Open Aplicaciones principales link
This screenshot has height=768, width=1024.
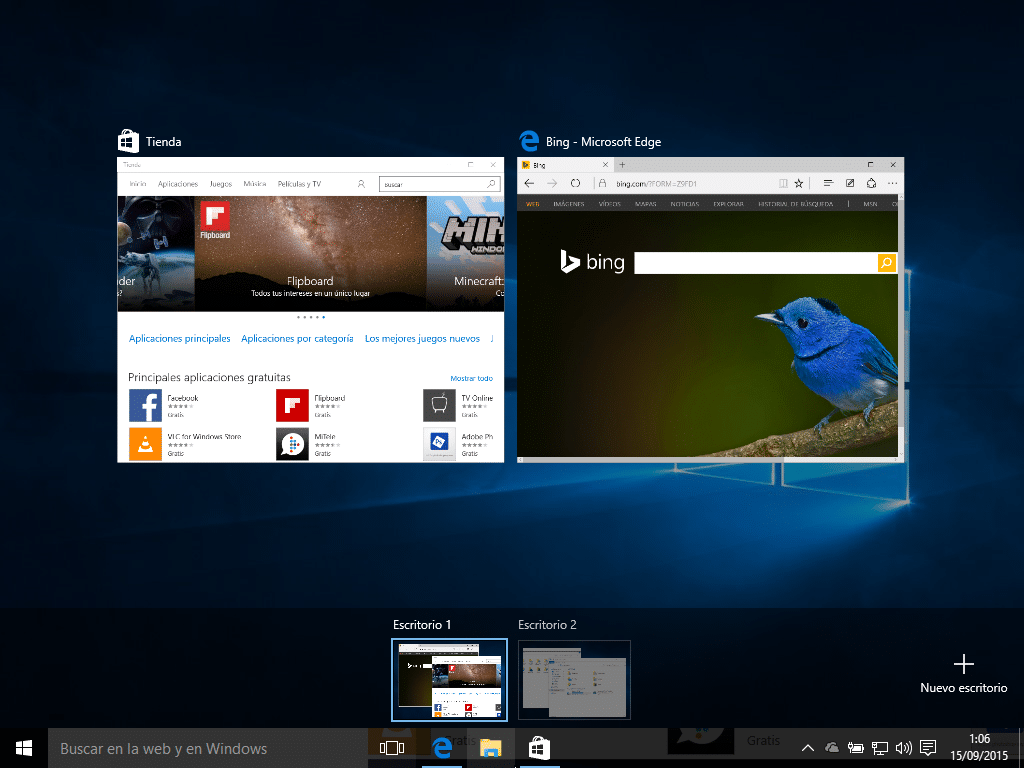180,338
